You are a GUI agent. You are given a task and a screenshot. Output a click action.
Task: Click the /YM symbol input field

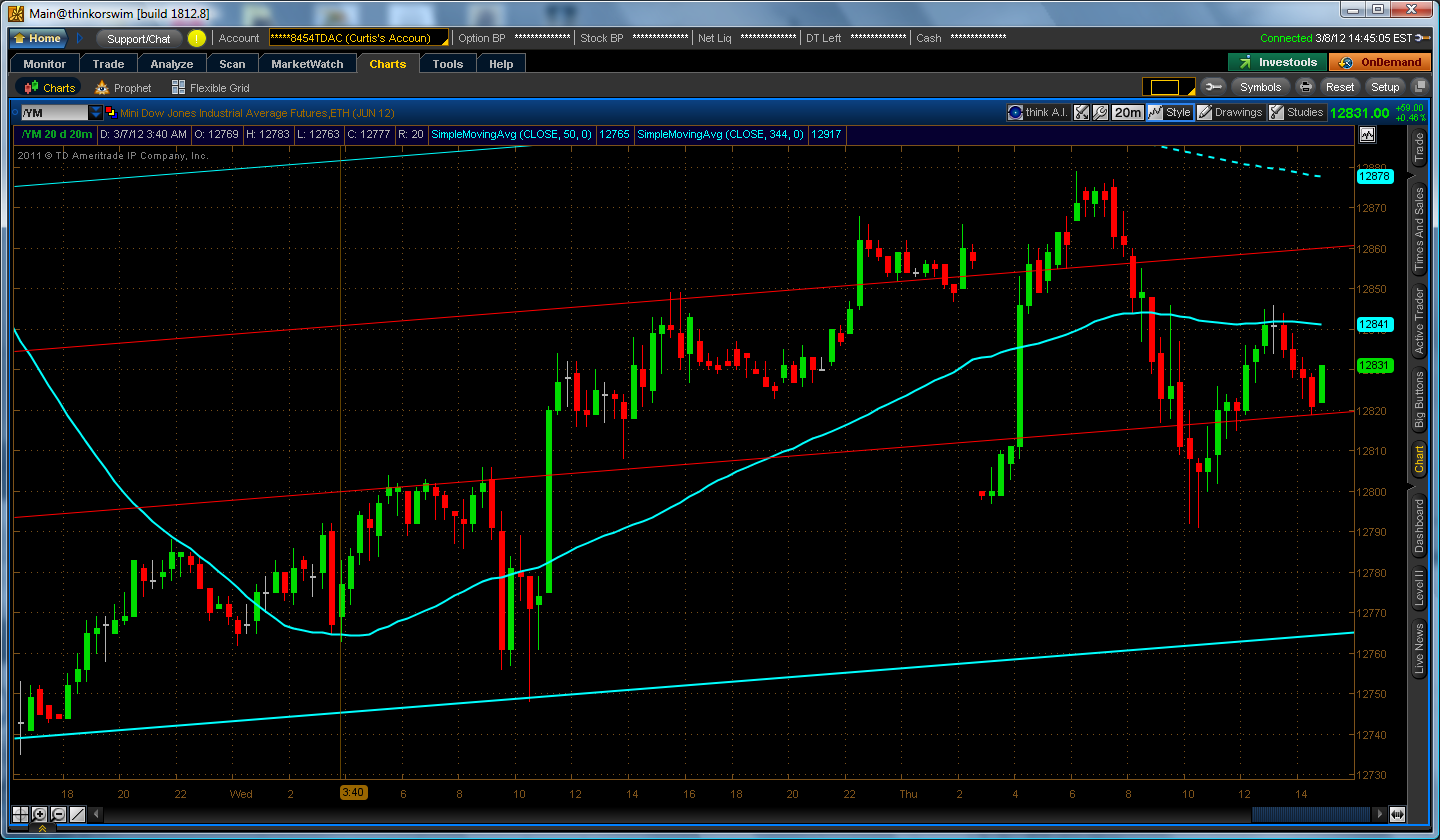point(54,113)
